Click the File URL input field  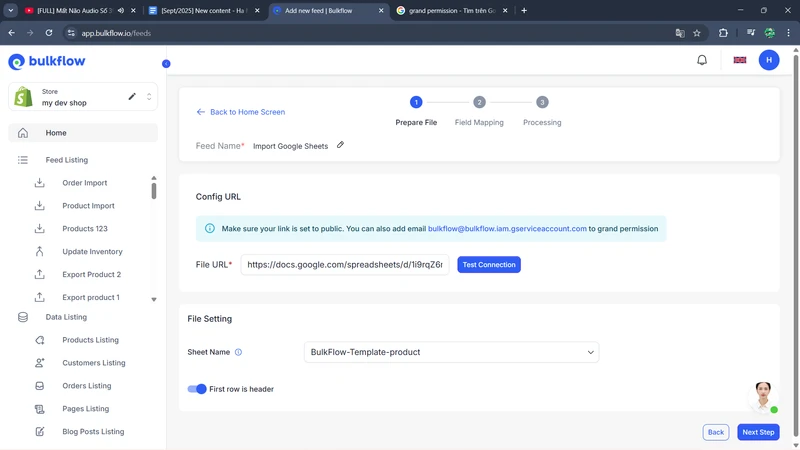pos(344,265)
